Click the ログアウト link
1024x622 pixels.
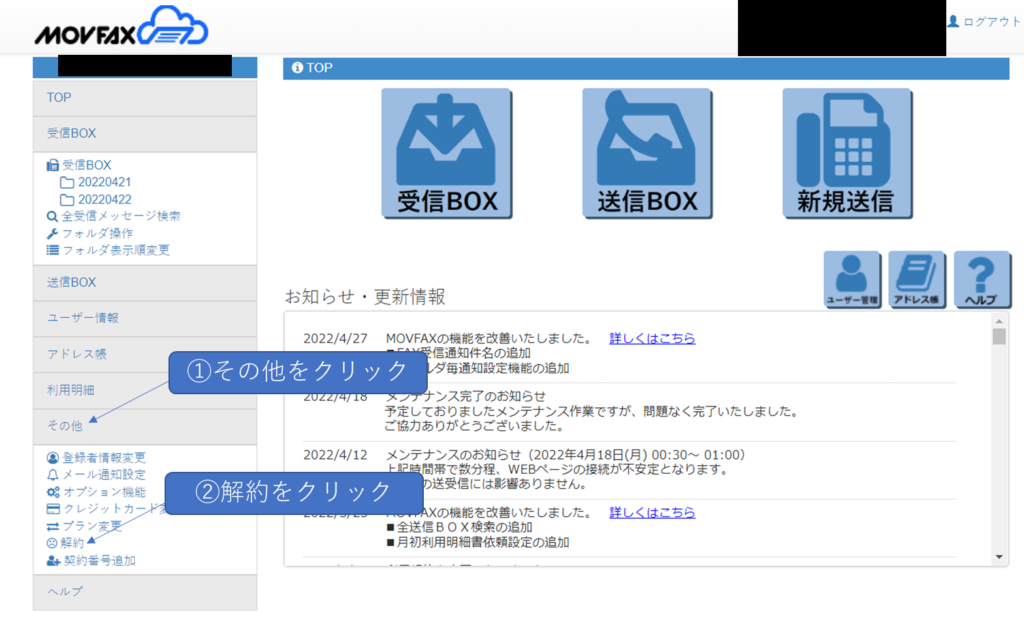tap(991, 22)
